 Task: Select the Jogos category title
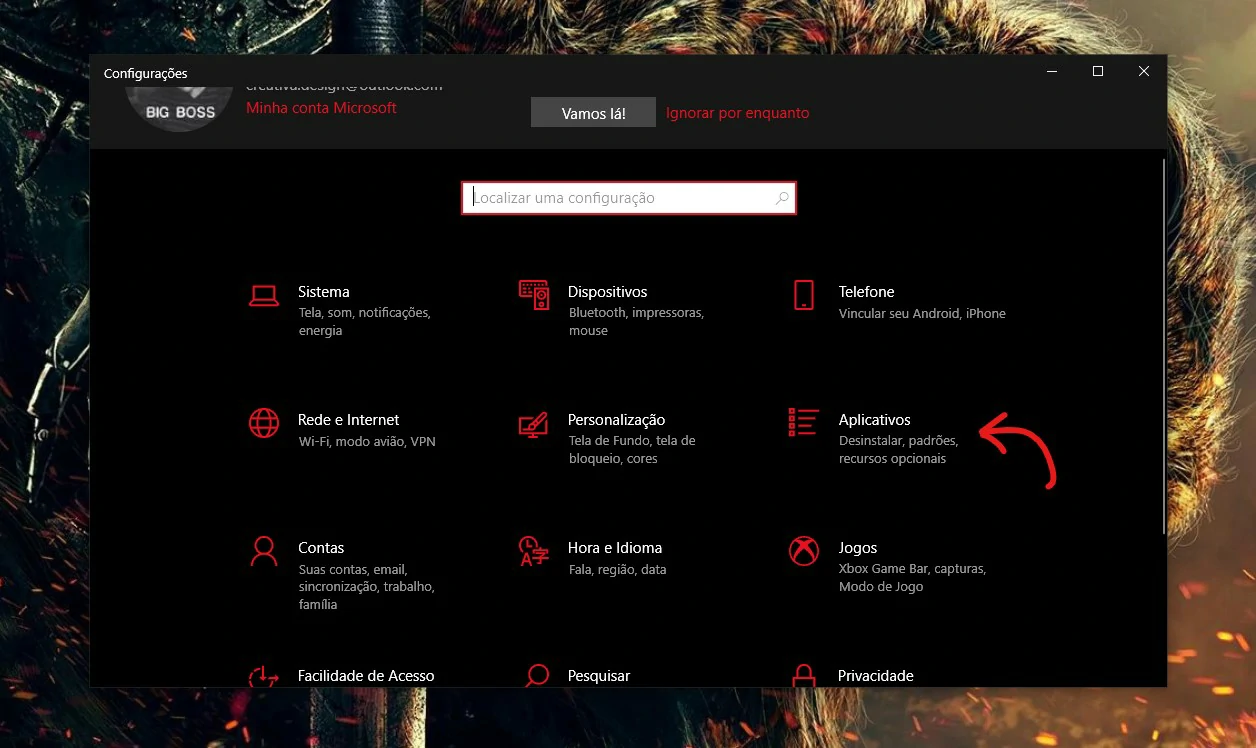point(858,548)
